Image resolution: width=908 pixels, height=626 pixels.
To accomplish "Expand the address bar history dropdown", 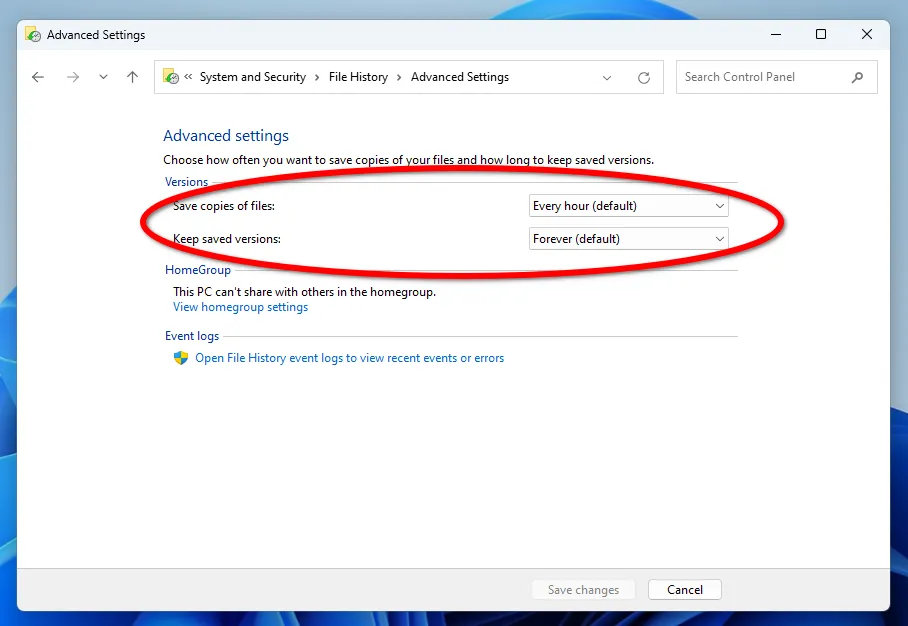I will coord(608,77).
